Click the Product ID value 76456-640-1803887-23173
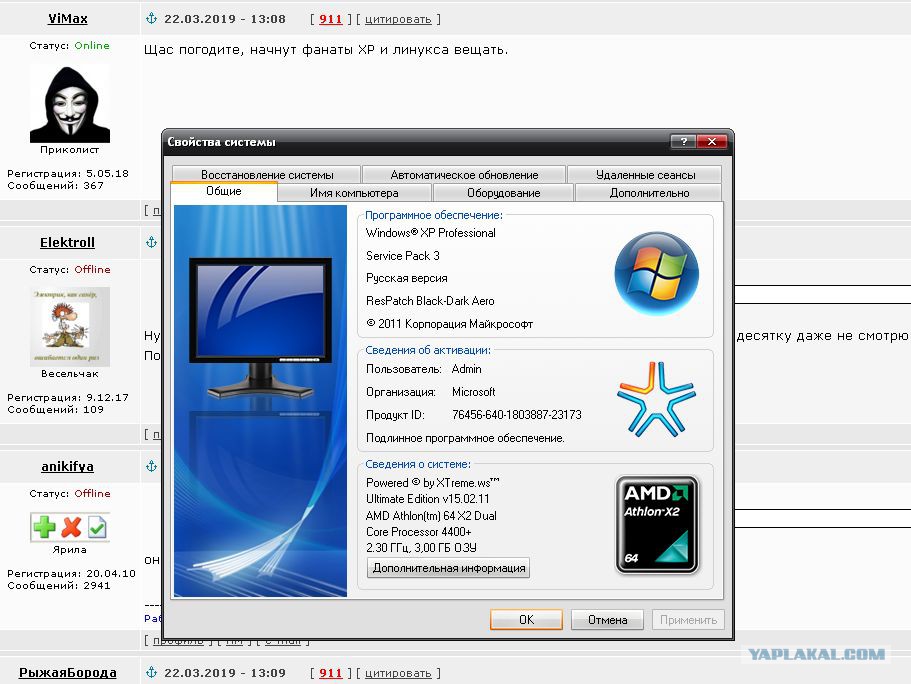This screenshot has height=684, width=911. tap(517, 414)
